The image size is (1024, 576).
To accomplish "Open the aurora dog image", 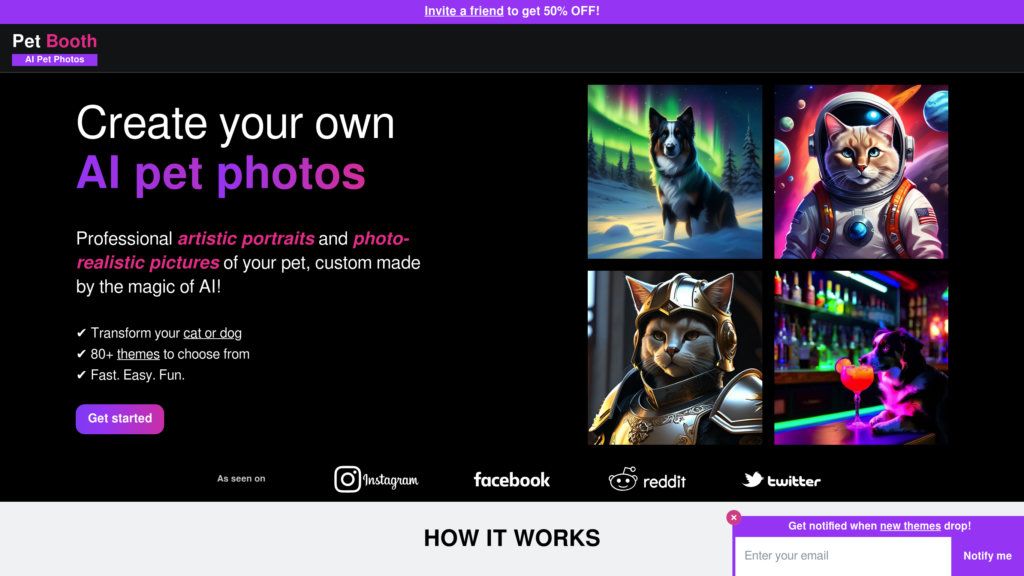I will [675, 172].
